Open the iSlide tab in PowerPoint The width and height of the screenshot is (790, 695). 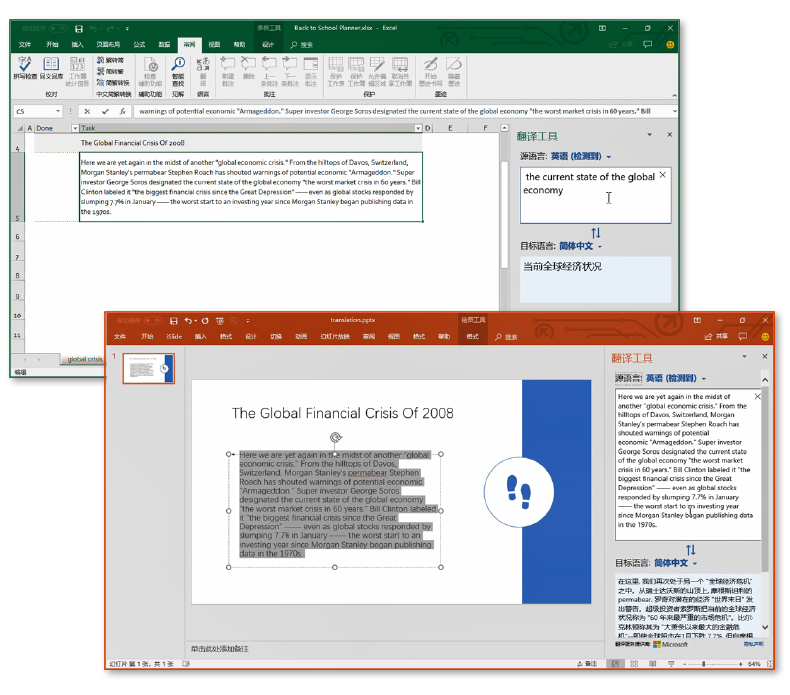point(174,337)
